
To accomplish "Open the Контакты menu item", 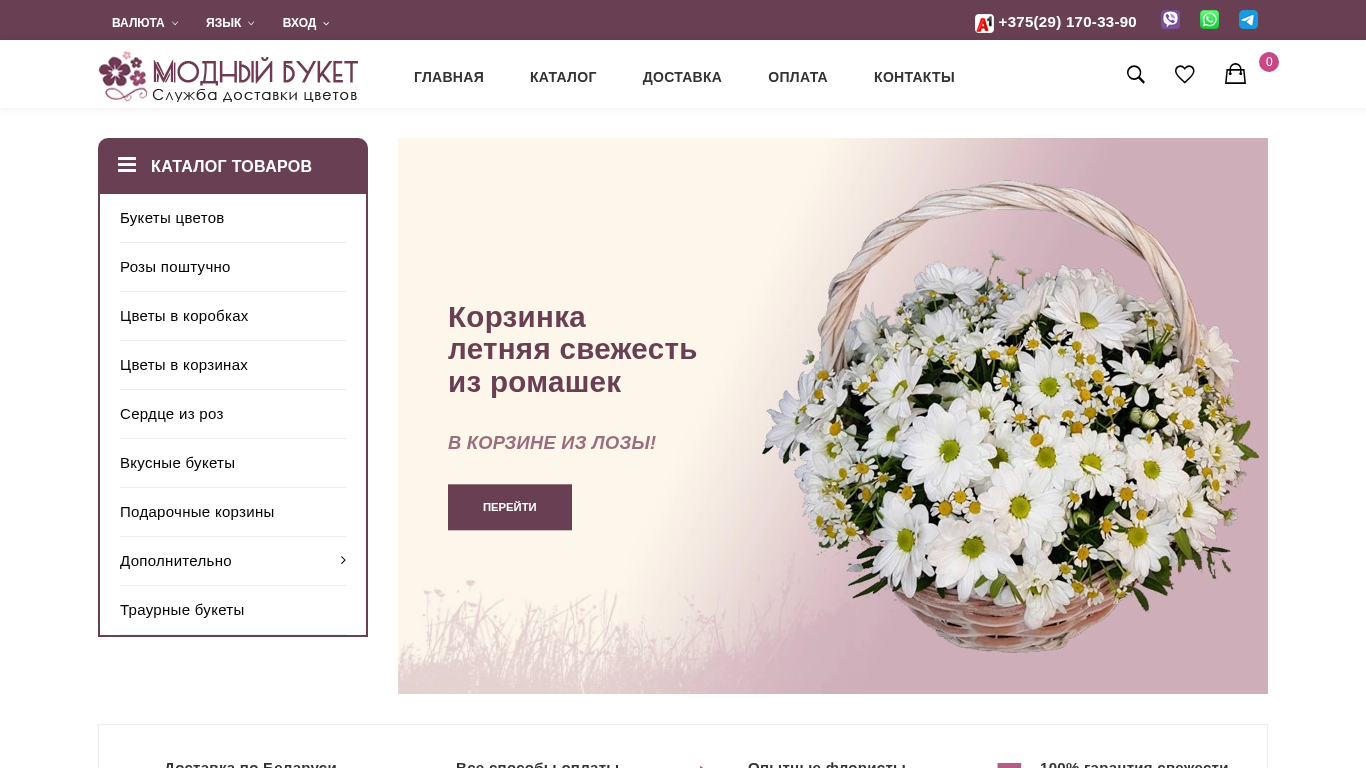I will pyautogui.click(x=914, y=77).
